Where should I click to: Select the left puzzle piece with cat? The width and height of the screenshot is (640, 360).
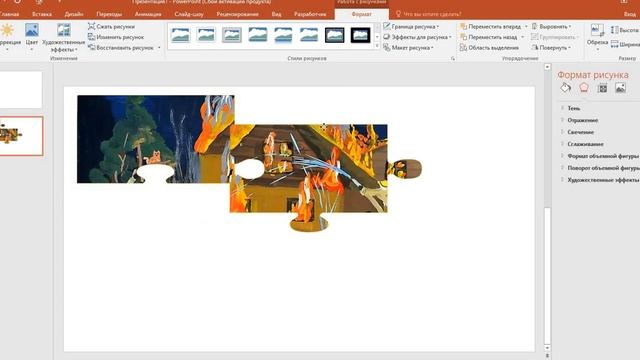click(x=155, y=139)
